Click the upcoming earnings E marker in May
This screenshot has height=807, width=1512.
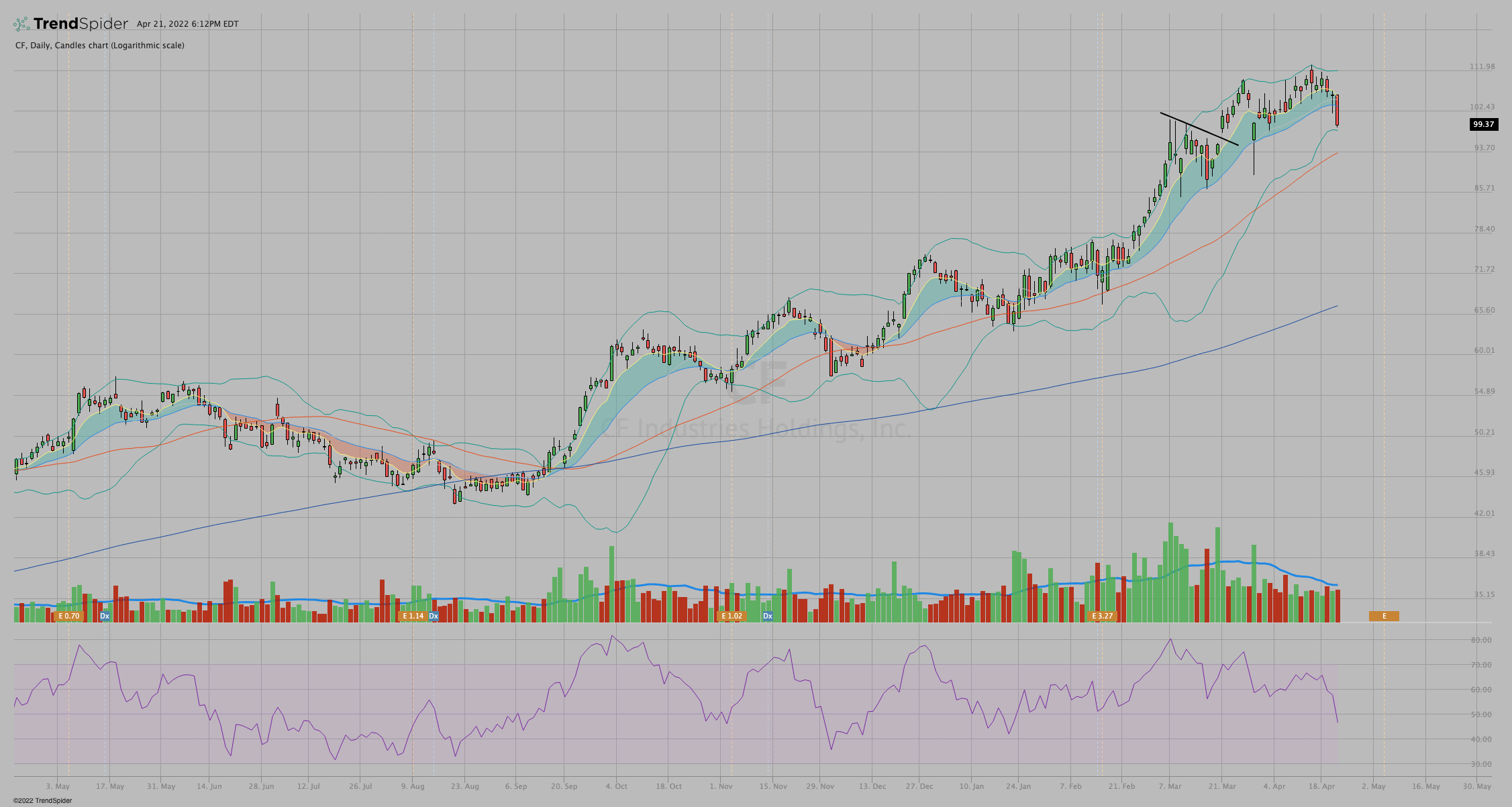coord(1384,616)
